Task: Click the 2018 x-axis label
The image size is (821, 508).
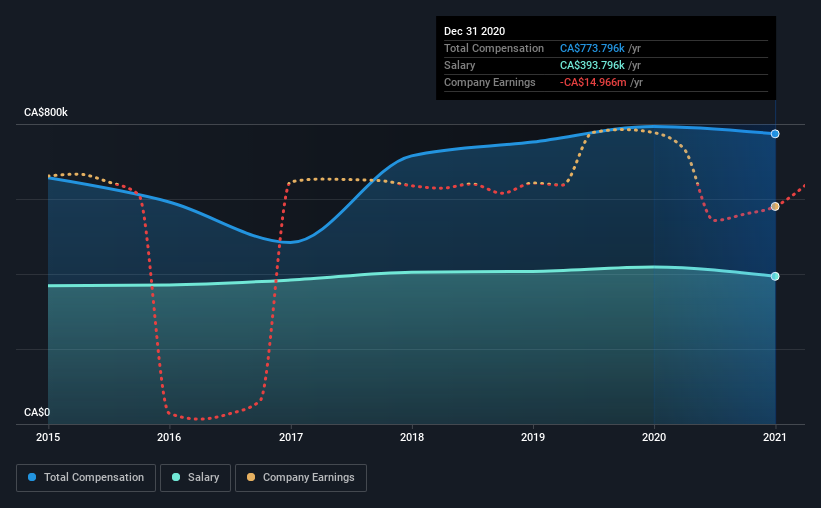Action: (412, 437)
